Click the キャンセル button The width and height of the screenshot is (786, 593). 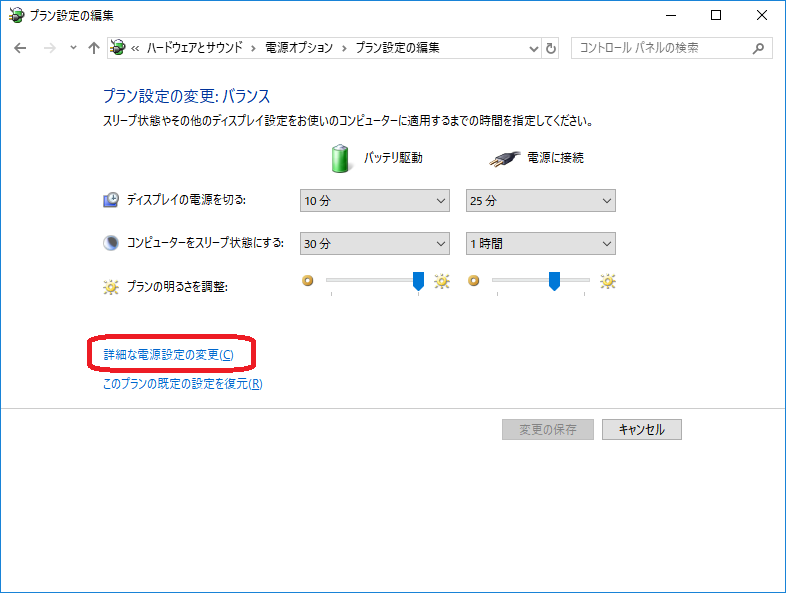(x=642, y=430)
